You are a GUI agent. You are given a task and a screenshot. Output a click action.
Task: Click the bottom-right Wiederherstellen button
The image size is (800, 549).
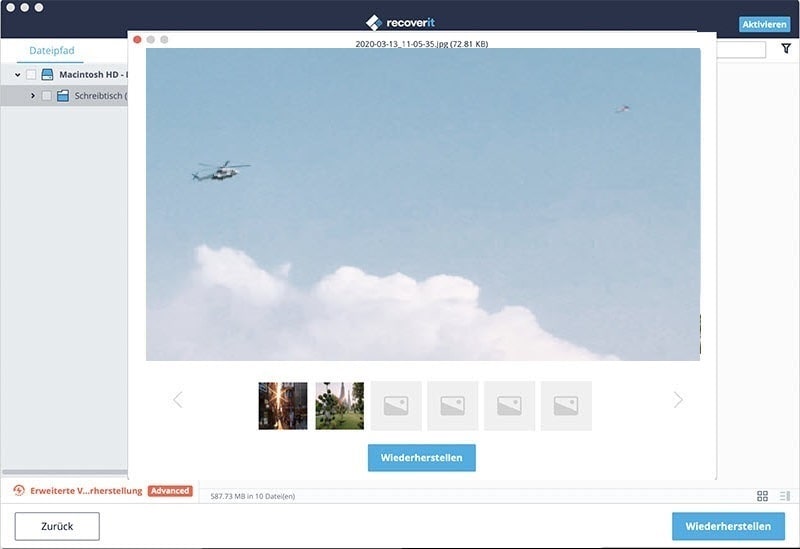728,526
